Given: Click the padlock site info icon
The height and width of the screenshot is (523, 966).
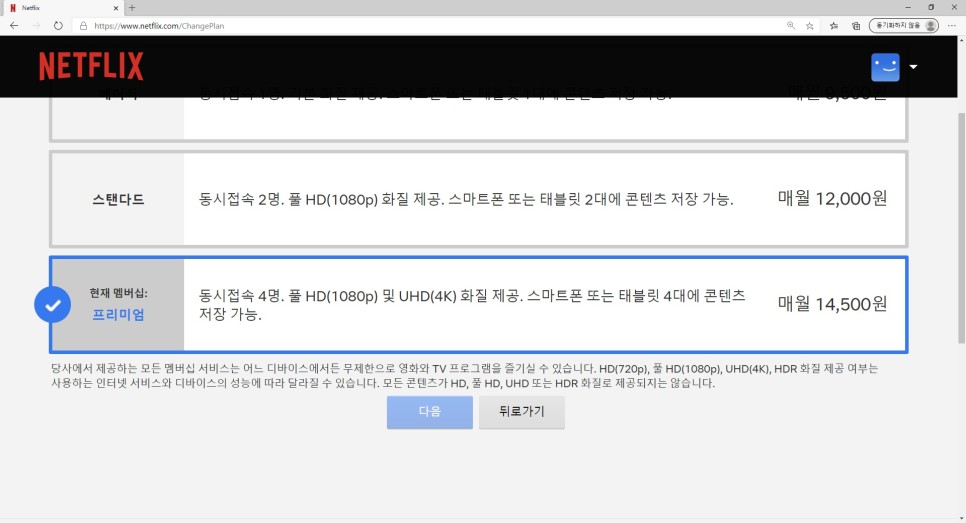Looking at the screenshot, I should click(x=83, y=26).
